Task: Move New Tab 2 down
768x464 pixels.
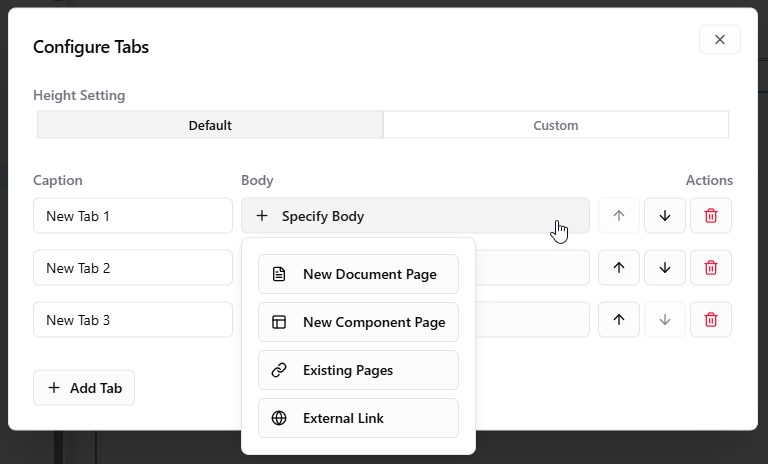Action: [x=665, y=268]
